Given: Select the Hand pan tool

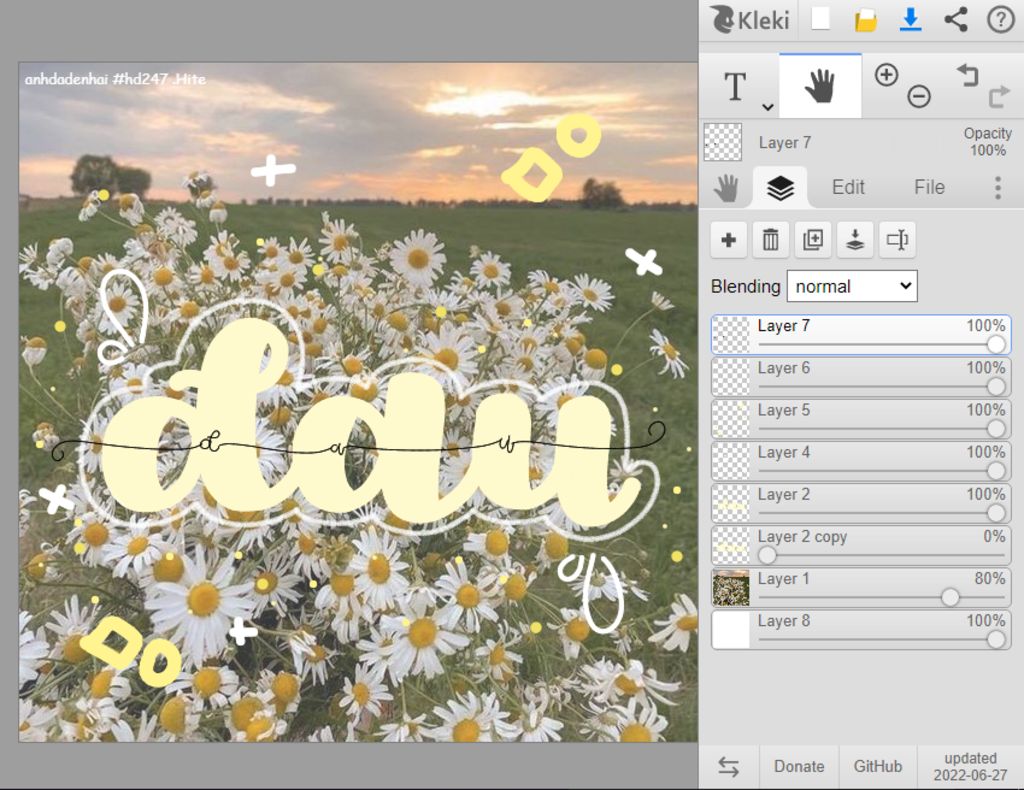Looking at the screenshot, I should tap(820, 86).
